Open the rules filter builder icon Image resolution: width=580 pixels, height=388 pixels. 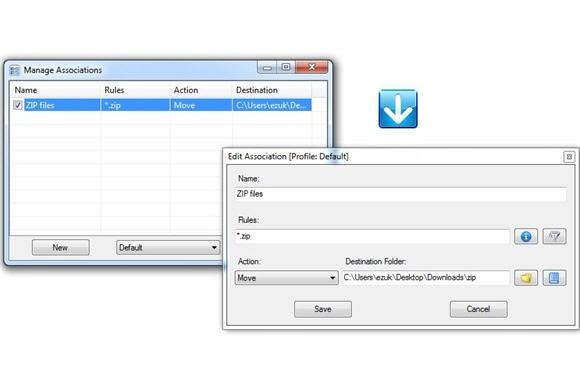coord(554,236)
